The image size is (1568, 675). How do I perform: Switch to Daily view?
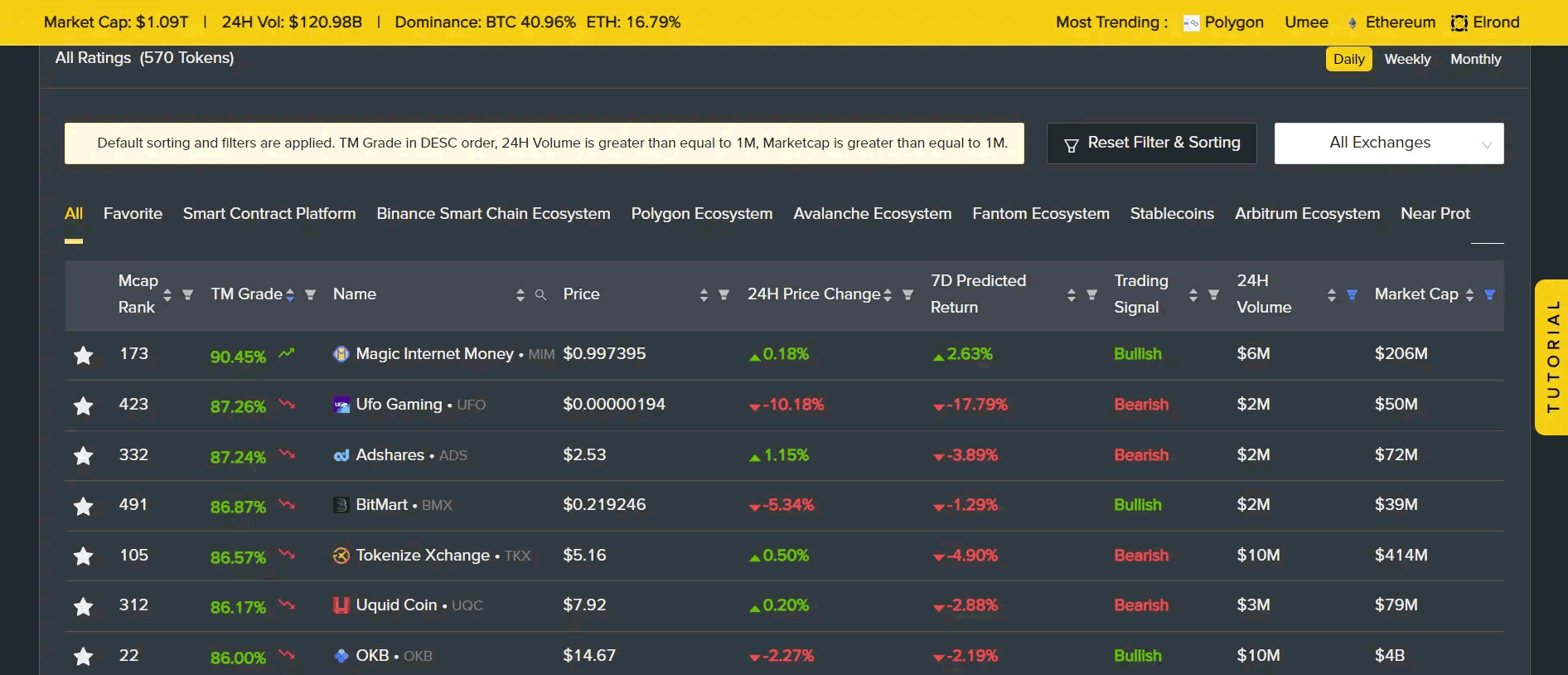coord(1349,59)
